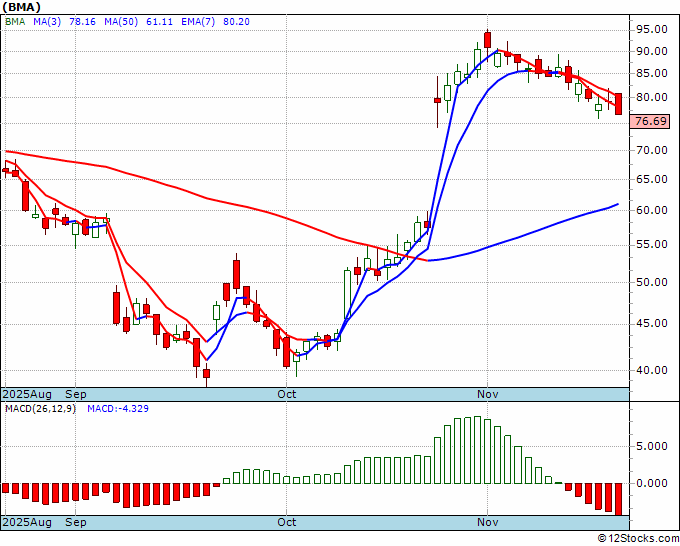Click the last red candlestick near 76.69

point(618,104)
